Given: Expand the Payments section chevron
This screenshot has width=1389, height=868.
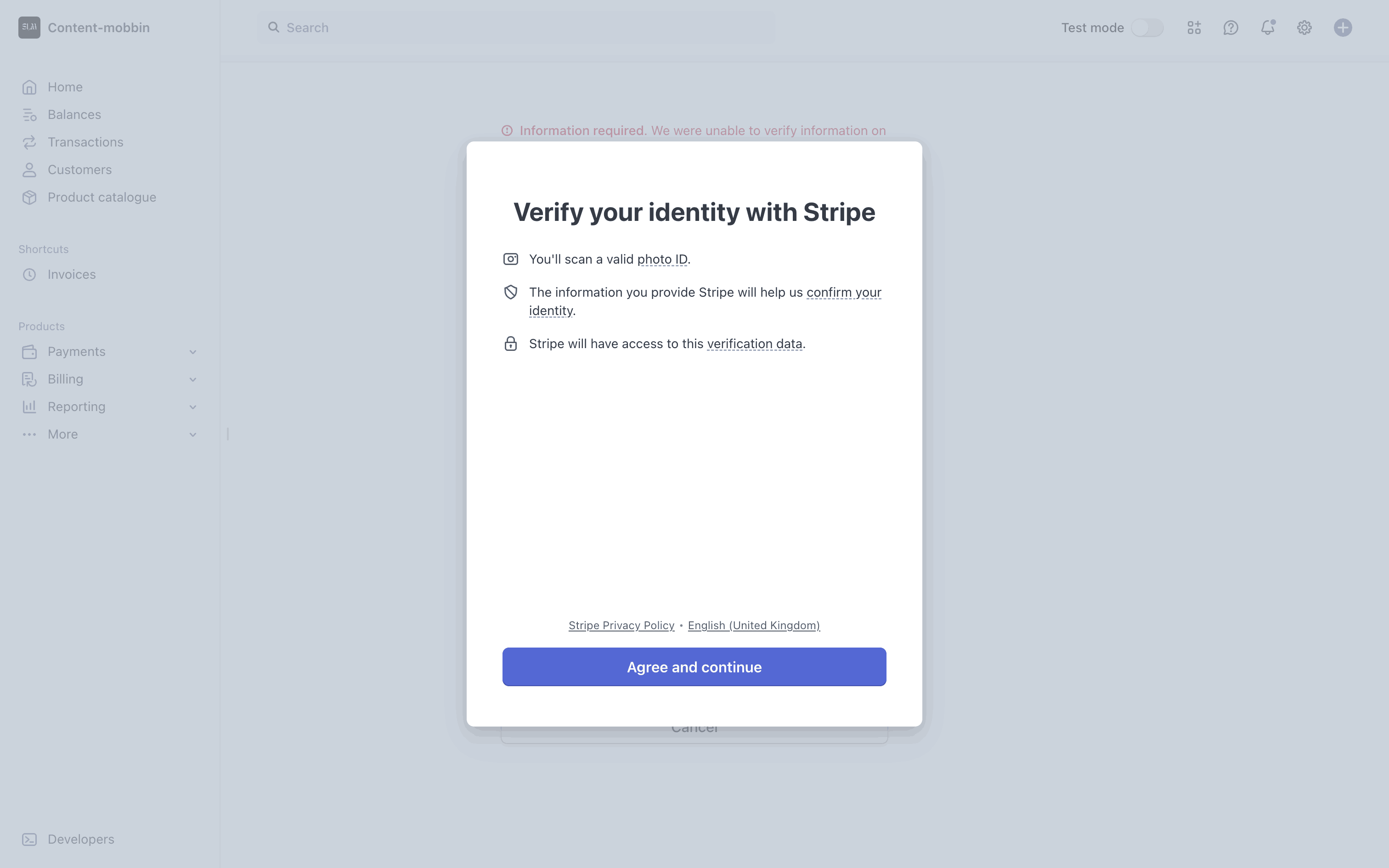Looking at the screenshot, I should click(x=193, y=352).
